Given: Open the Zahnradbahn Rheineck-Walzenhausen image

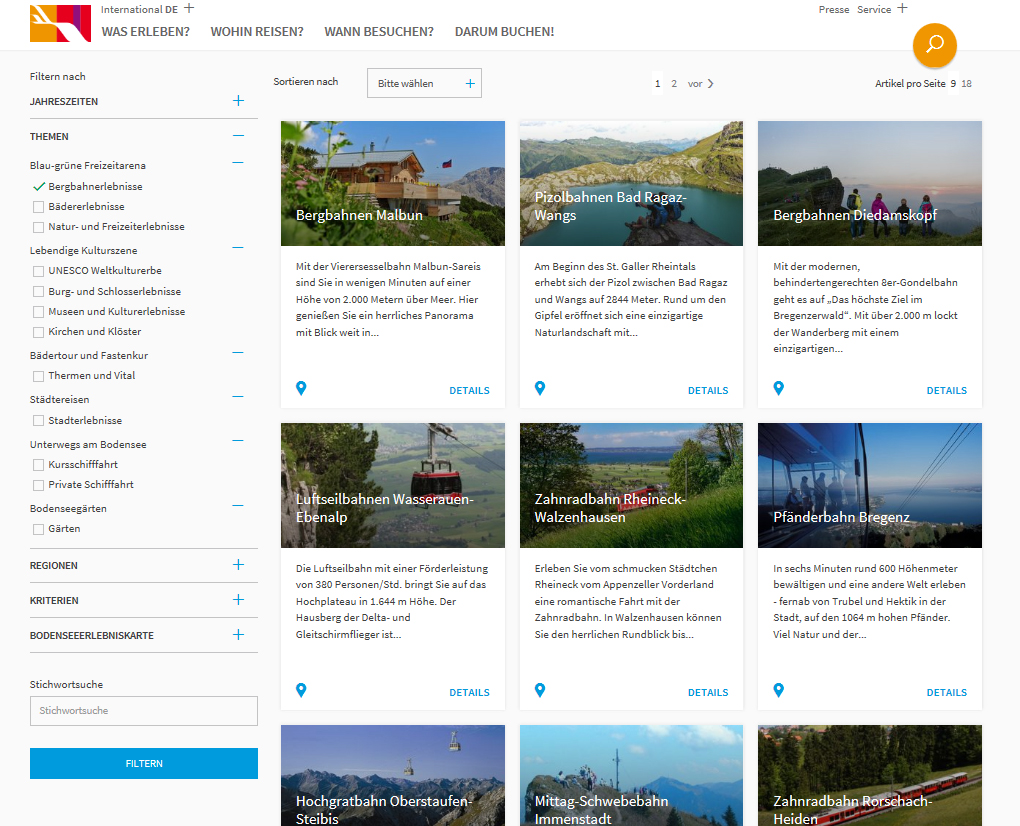Looking at the screenshot, I should pyautogui.click(x=631, y=485).
